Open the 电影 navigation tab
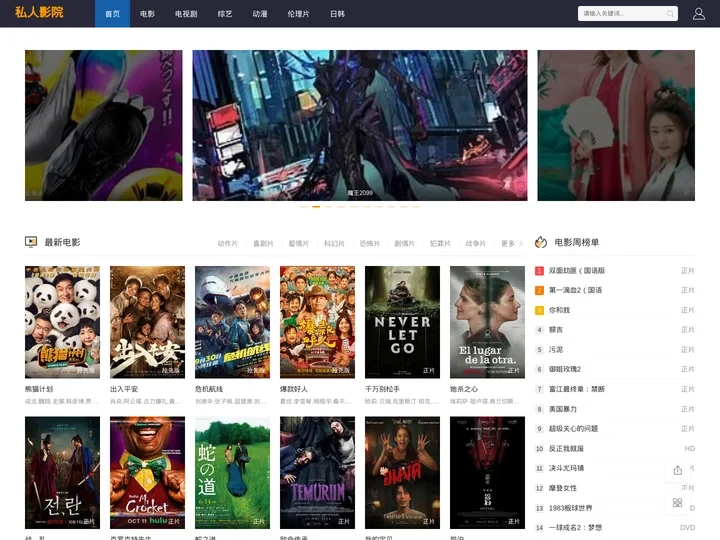720x540 pixels. (147, 14)
